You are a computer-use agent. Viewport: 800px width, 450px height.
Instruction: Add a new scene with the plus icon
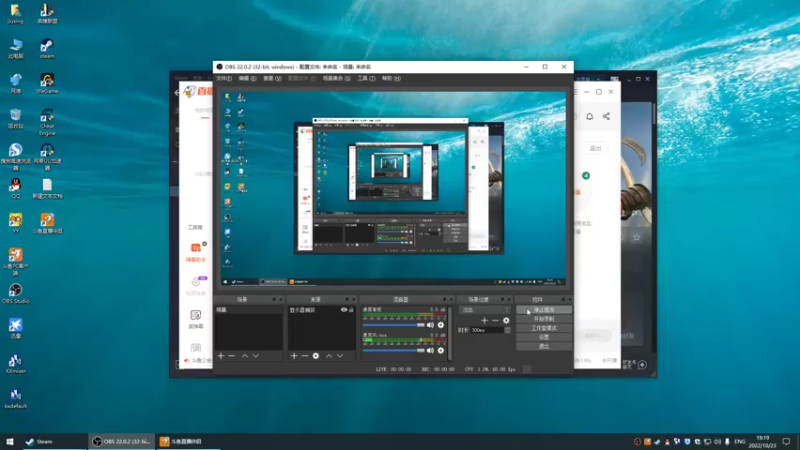(x=221, y=356)
